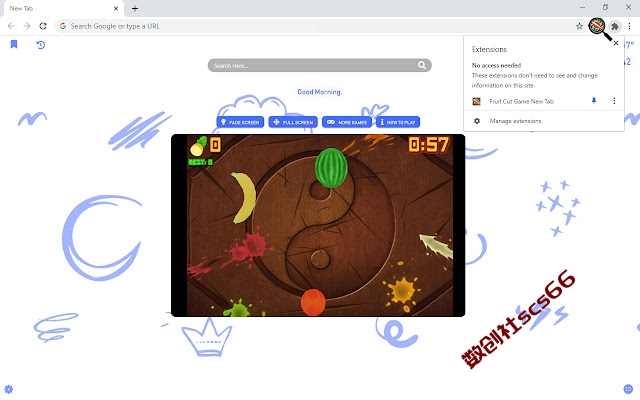Click the bookmark icon on the new tab page
This screenshot has width=640, height=400.
14,44
